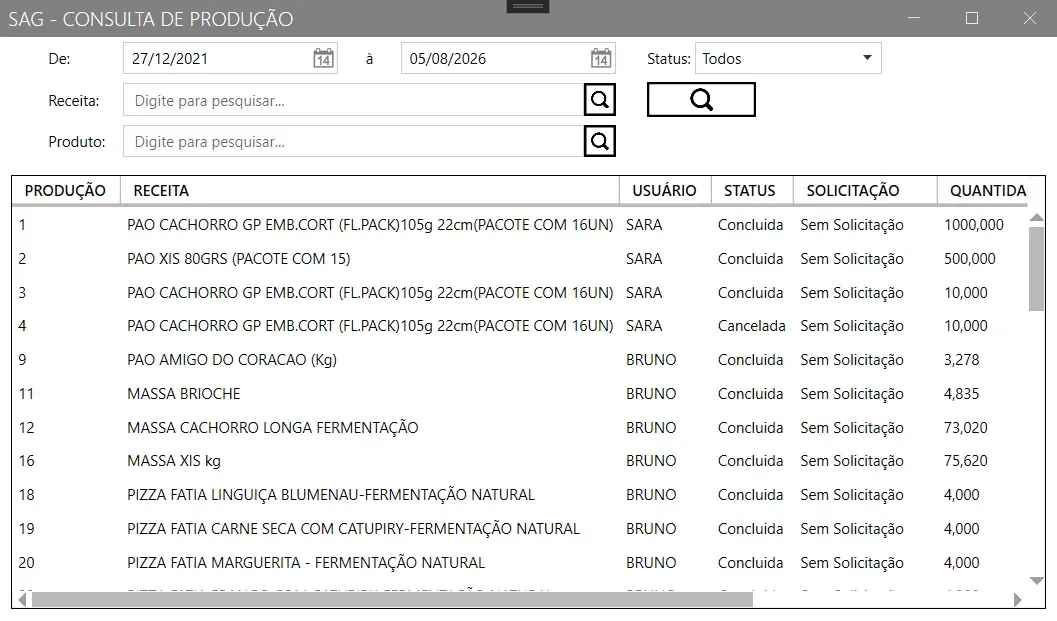The height and width of the screenshot is (621, 1057).
Task: Select MASSA CACHORRO LONGA FERMENTAÇÃO row
Action: click(520, 427)
